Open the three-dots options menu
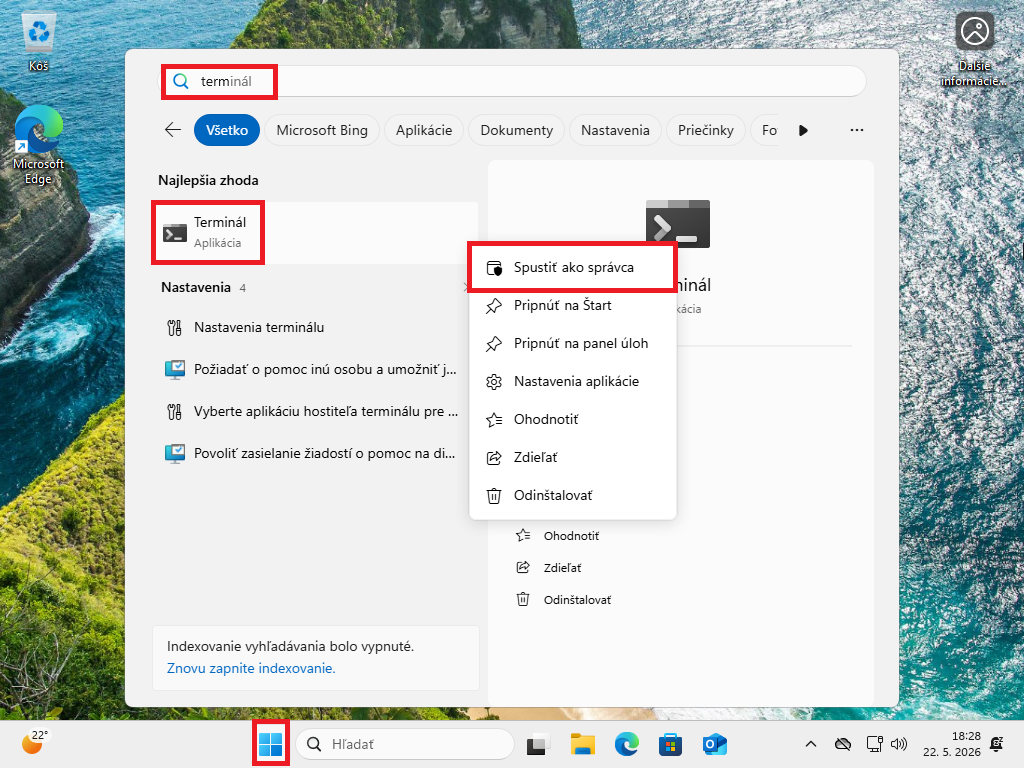Image resolution: width=1024 pixels, height=768 pixels. (857, 130)
